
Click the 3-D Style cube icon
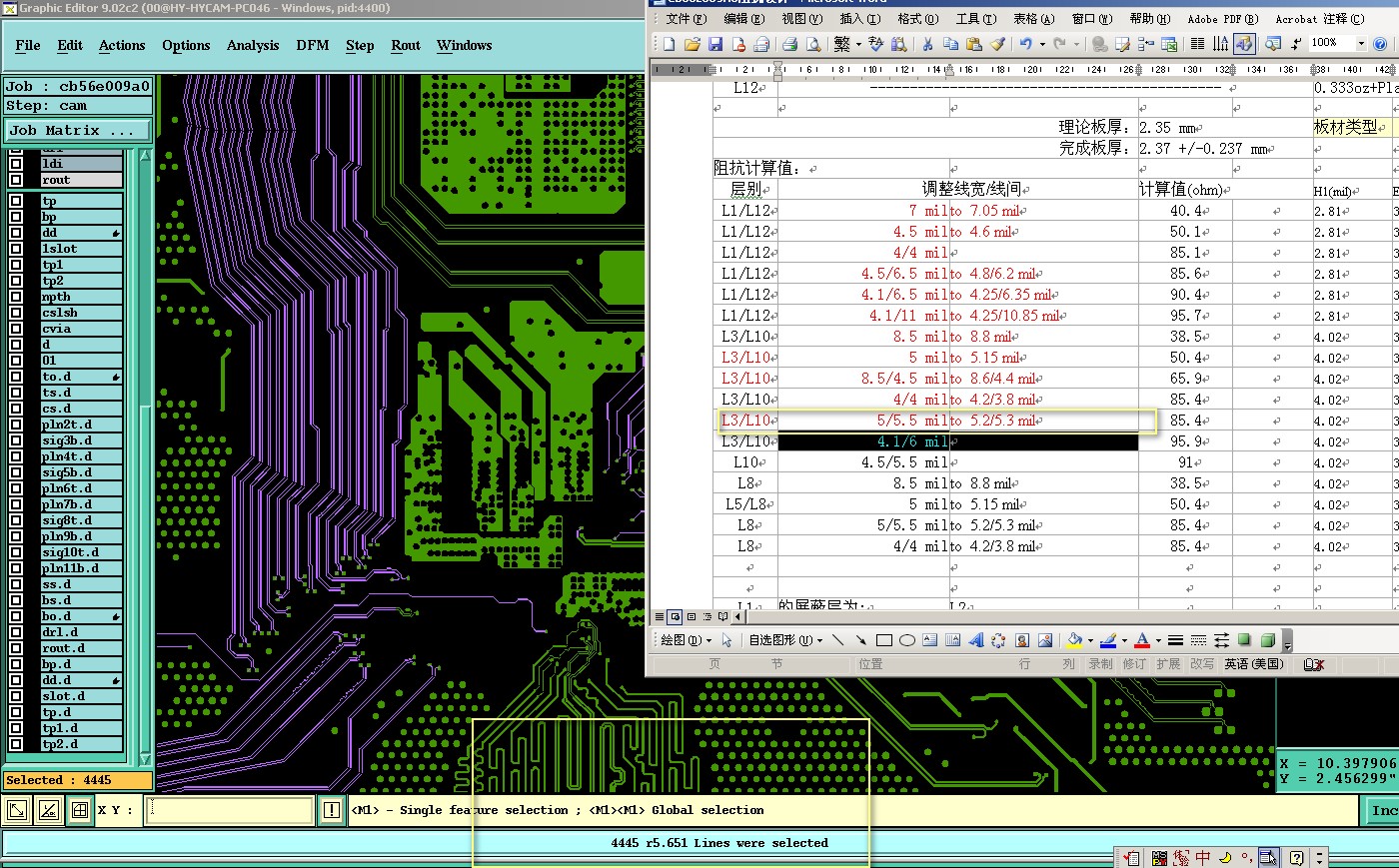click(1267, 640)
